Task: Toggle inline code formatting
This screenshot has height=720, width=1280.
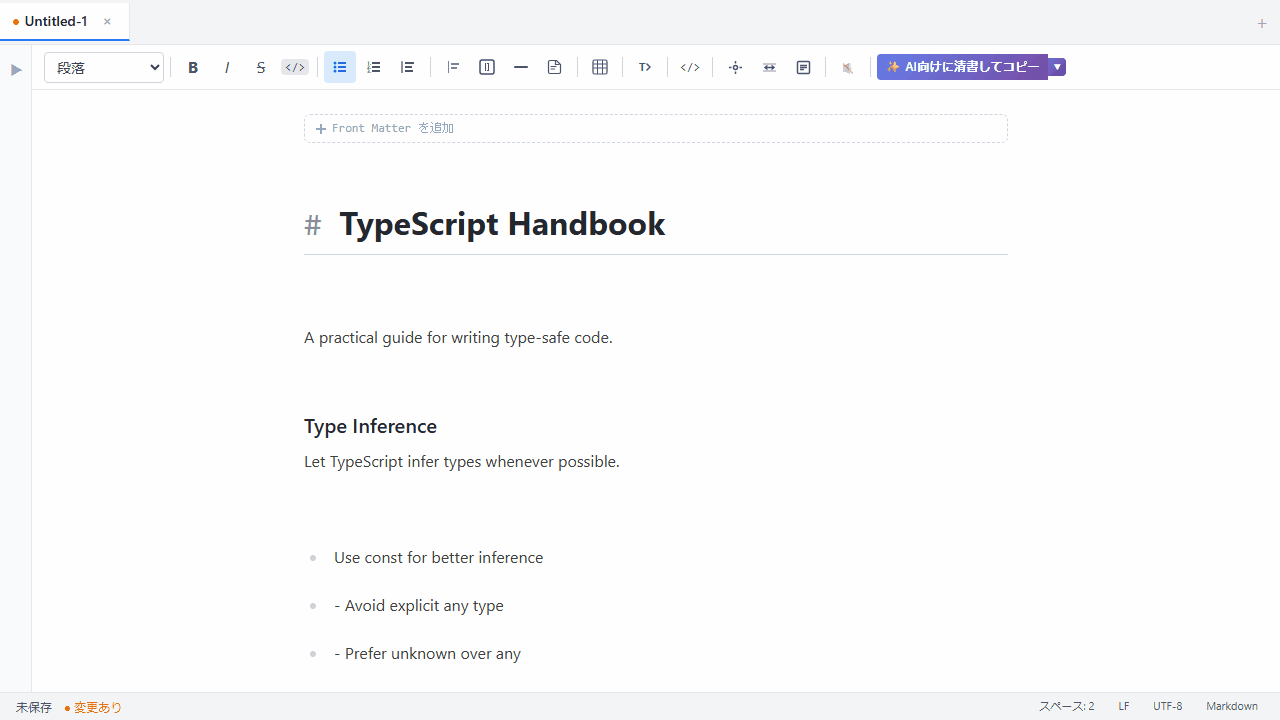Action: coord(295,67)
